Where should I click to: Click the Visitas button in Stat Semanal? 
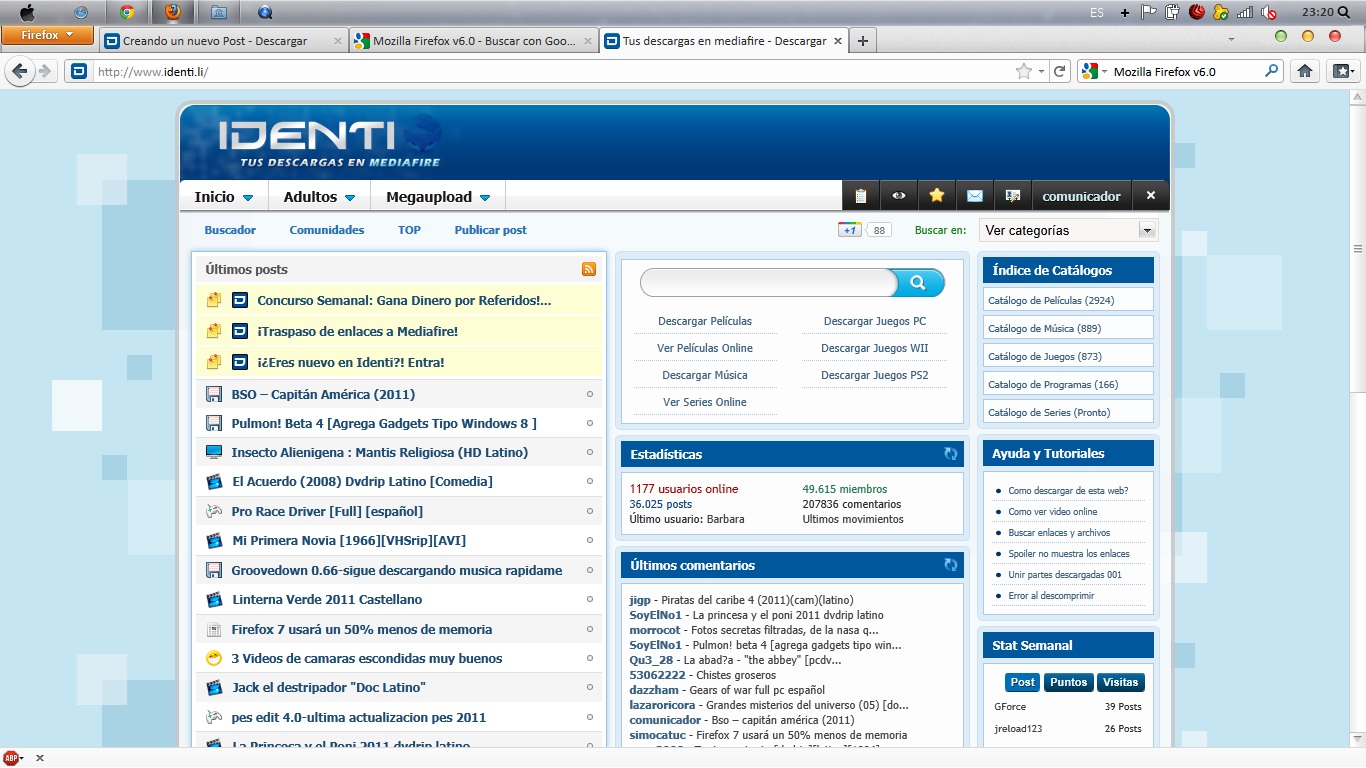pos(1120,682)
